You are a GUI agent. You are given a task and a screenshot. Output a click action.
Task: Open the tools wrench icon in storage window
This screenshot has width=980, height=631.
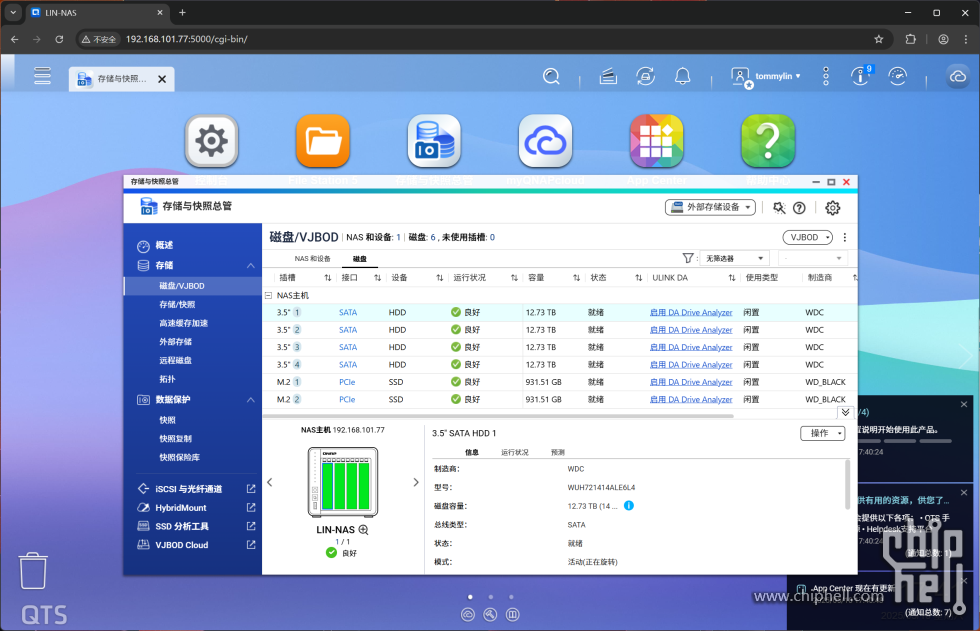779,208
